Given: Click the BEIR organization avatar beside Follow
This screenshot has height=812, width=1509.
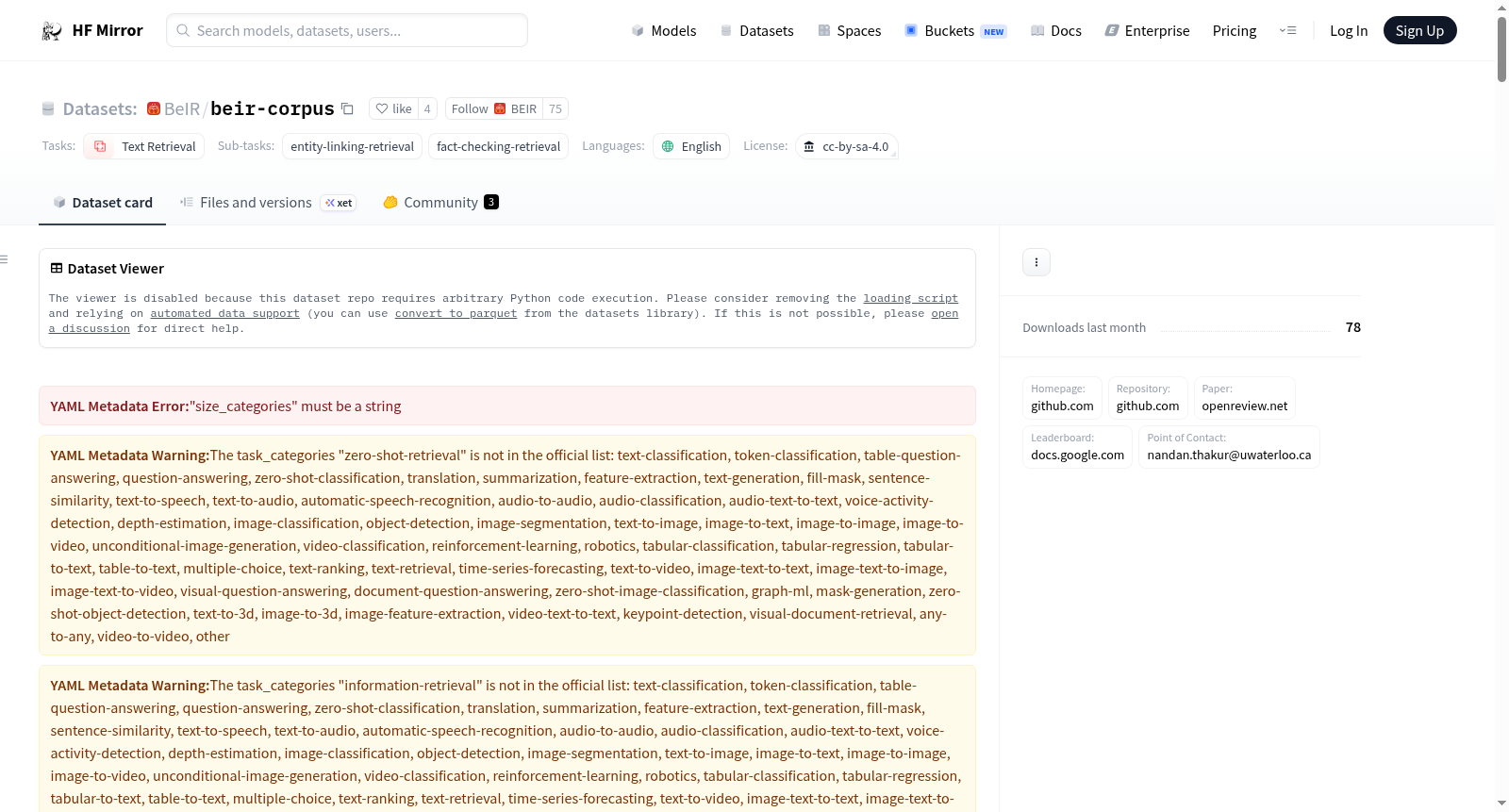Looking at the screenshot, I should [x=500, y=108].
